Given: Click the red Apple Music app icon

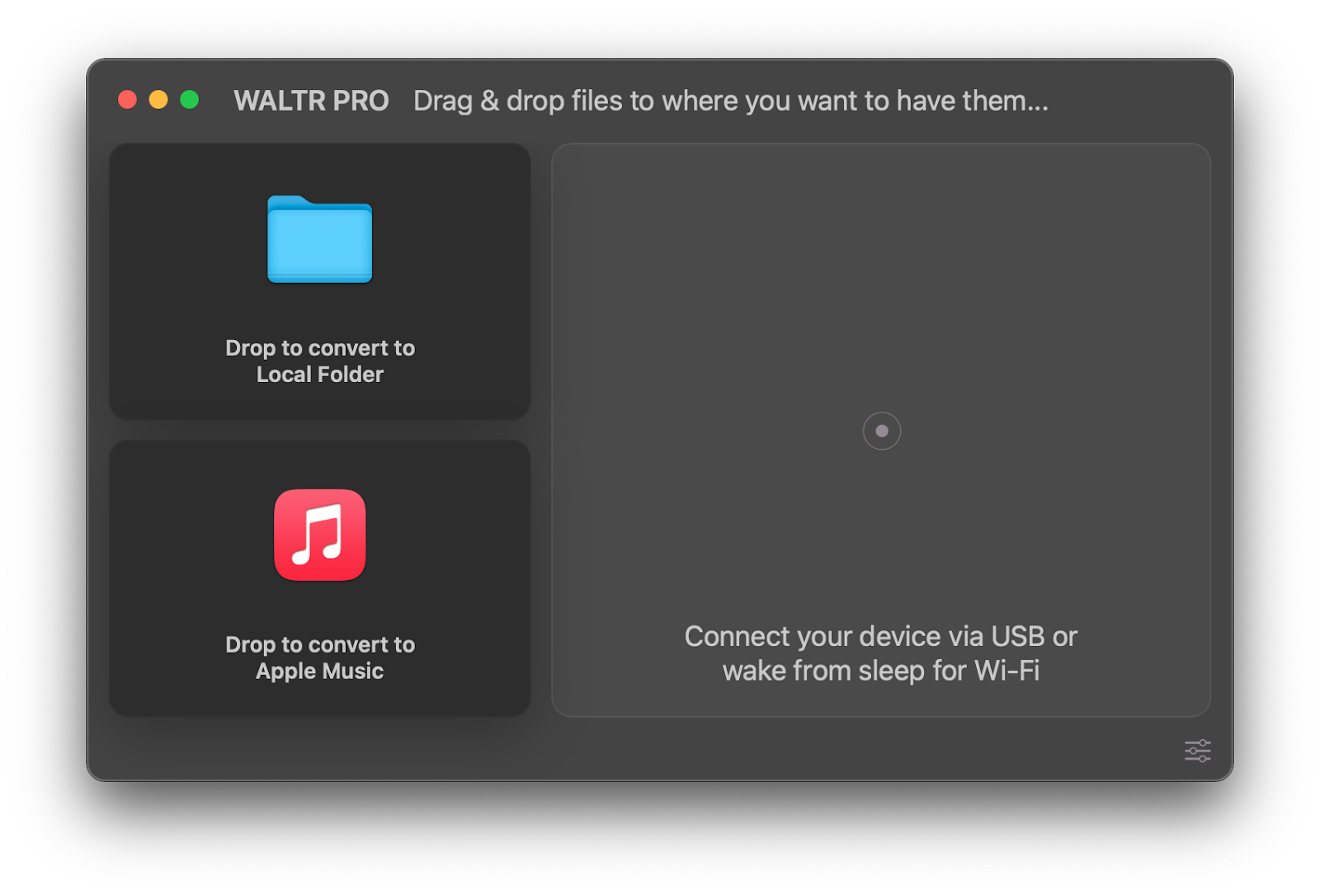Looking at the screenshot, I should [x=320, y=535].
